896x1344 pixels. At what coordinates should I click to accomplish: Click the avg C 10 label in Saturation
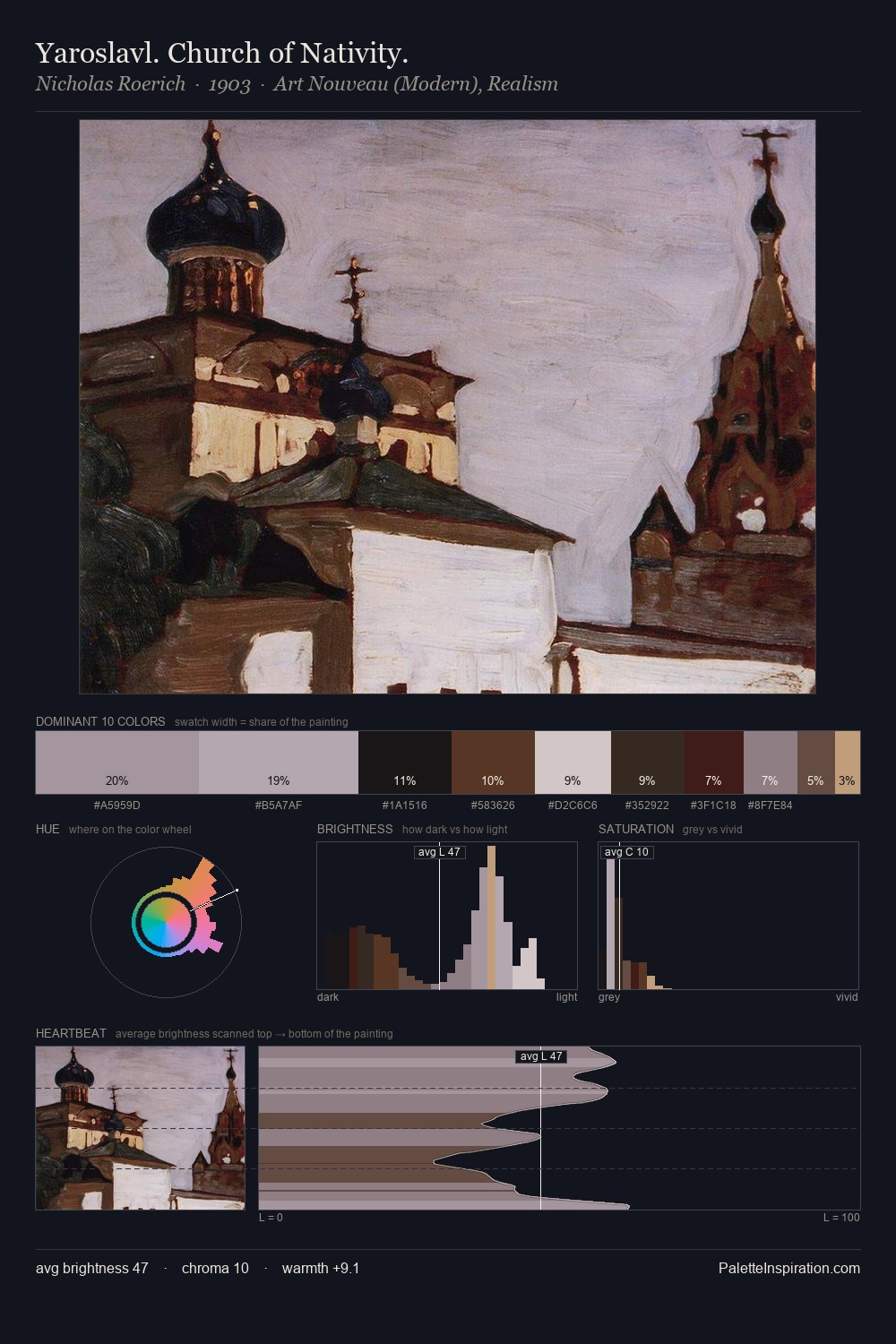pos(626,852)
